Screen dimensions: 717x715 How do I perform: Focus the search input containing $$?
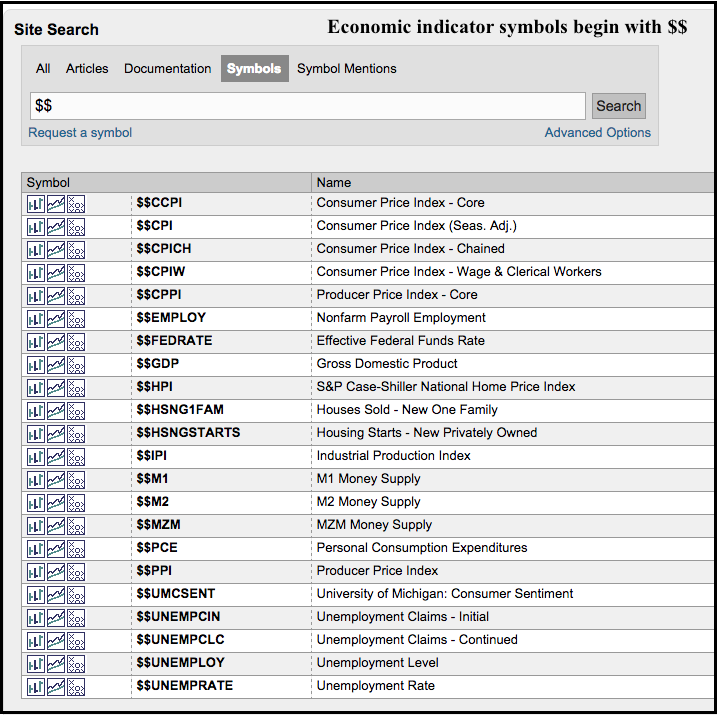[307, 106]
